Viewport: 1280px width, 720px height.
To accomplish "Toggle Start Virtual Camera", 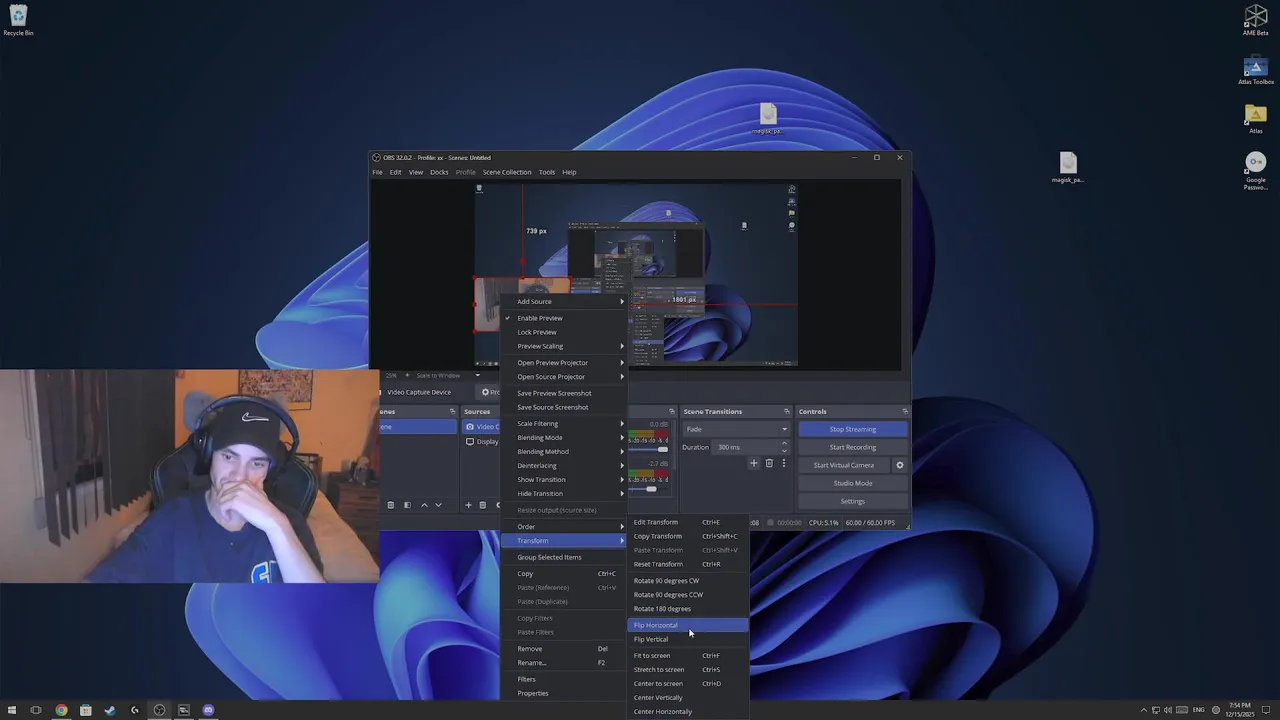I will click(844, 465).
